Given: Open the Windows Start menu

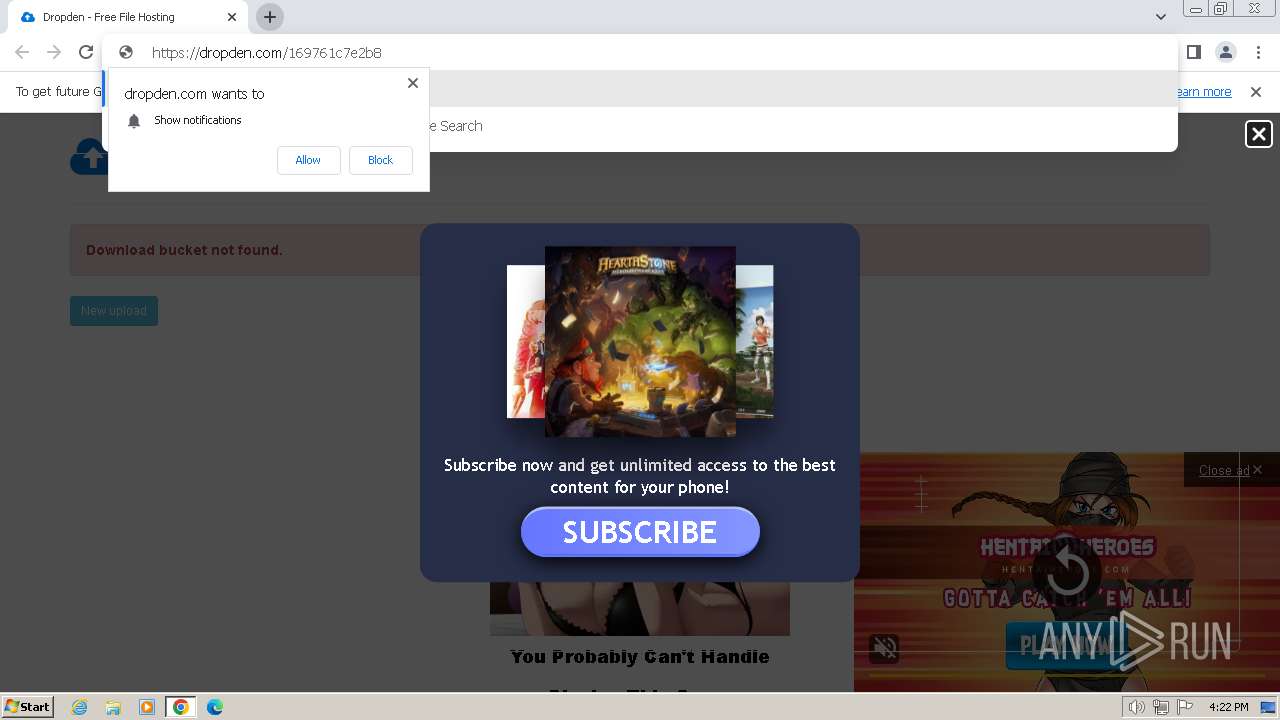Looking at the screenshot, I should click(28, 707).
